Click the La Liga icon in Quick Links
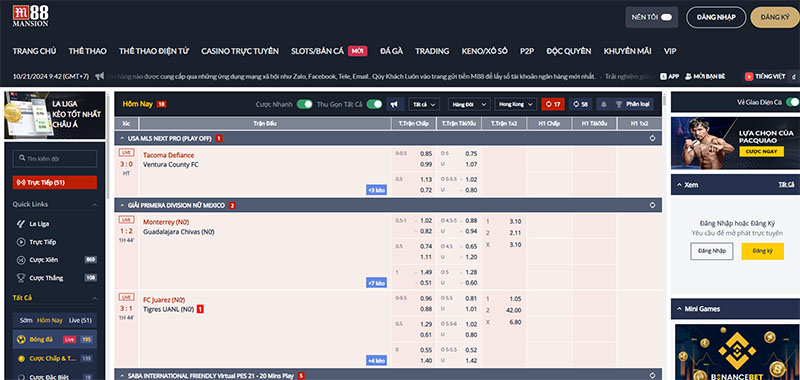Viewport: 800px width, 380px height. coord(21,223)
